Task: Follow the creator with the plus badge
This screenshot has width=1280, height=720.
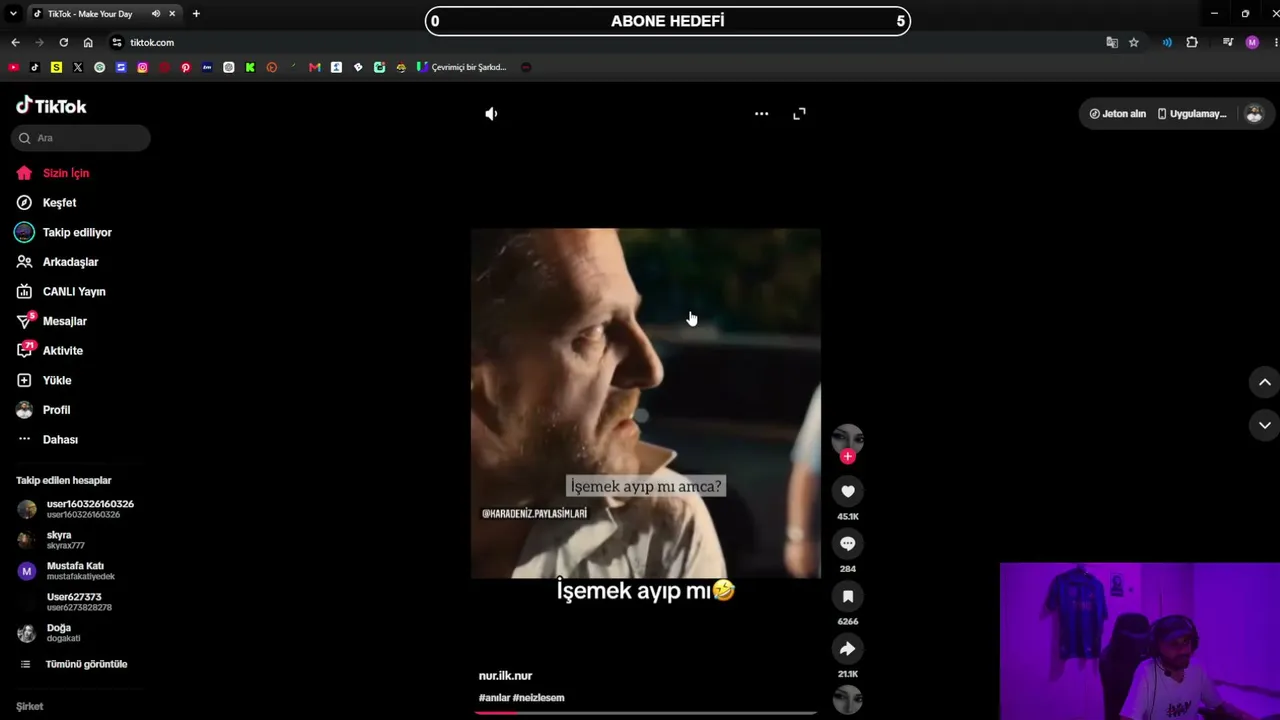Action: 847,457
